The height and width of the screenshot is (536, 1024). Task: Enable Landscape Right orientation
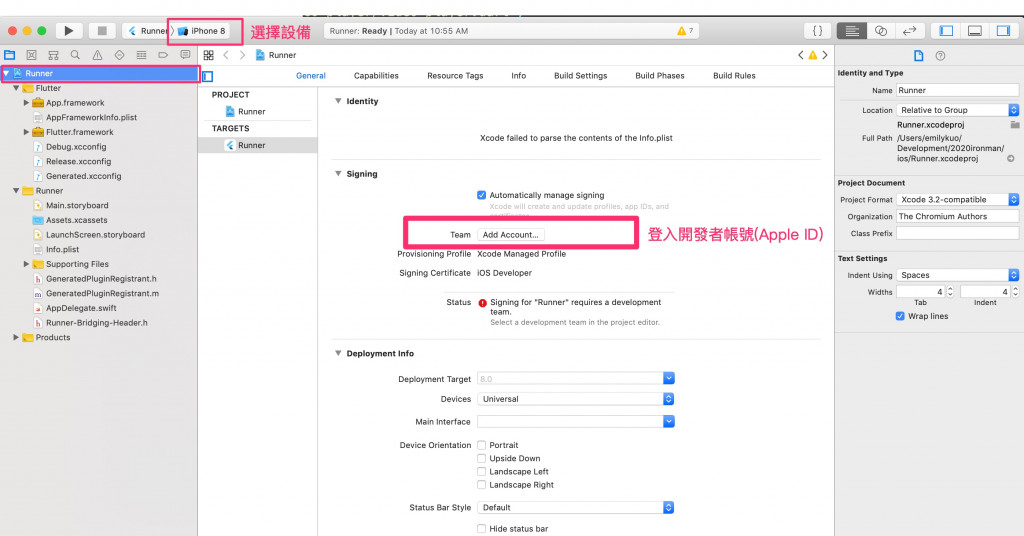point(481,485)
